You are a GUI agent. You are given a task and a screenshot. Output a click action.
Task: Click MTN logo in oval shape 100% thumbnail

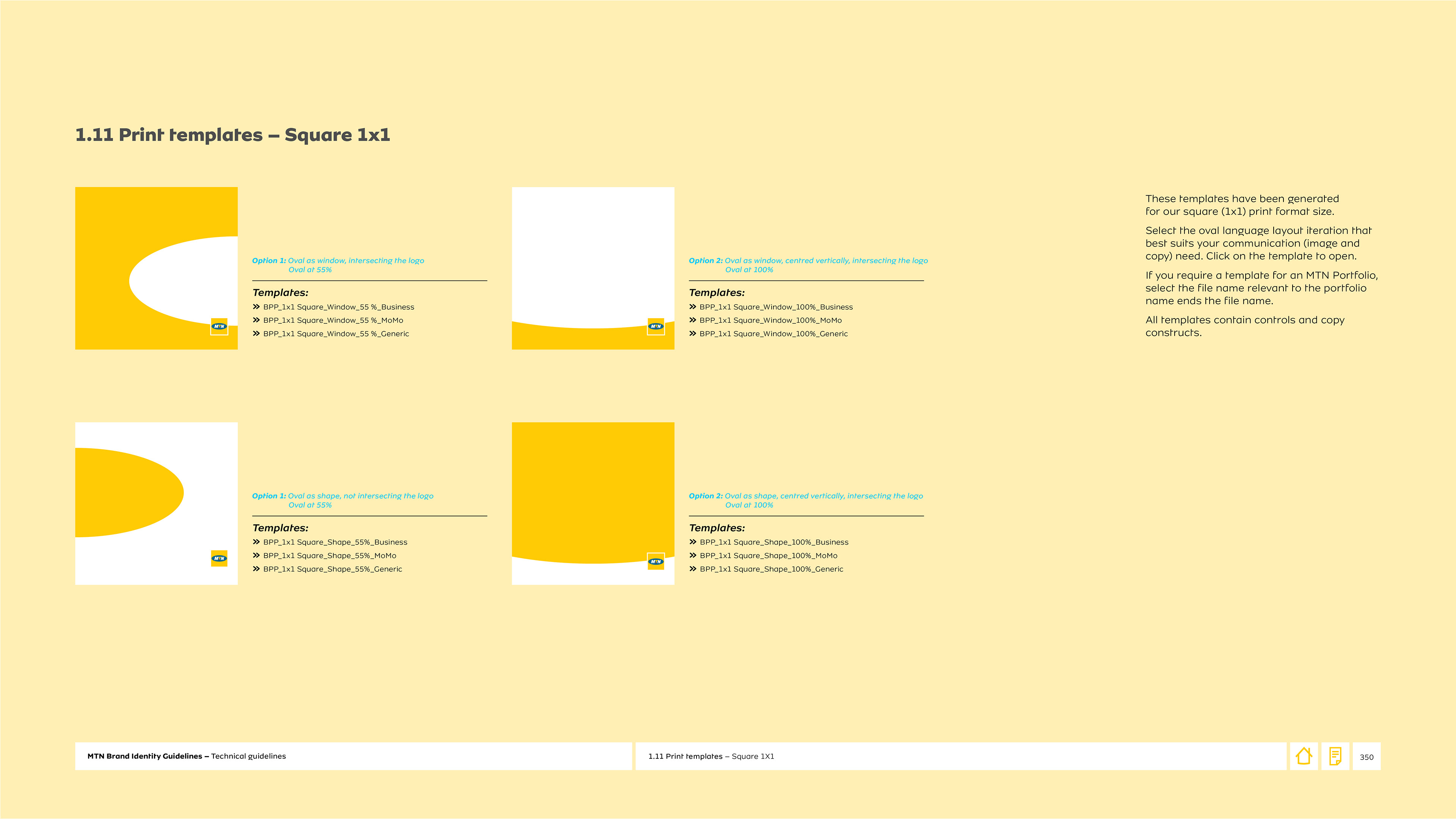(x=656, y=561)
